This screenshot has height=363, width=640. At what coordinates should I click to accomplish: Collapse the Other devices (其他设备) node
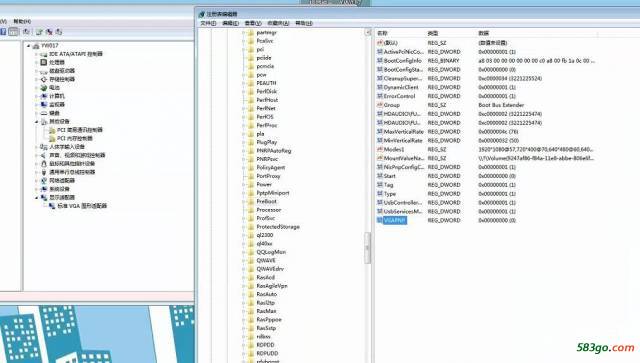pos(36,122)
